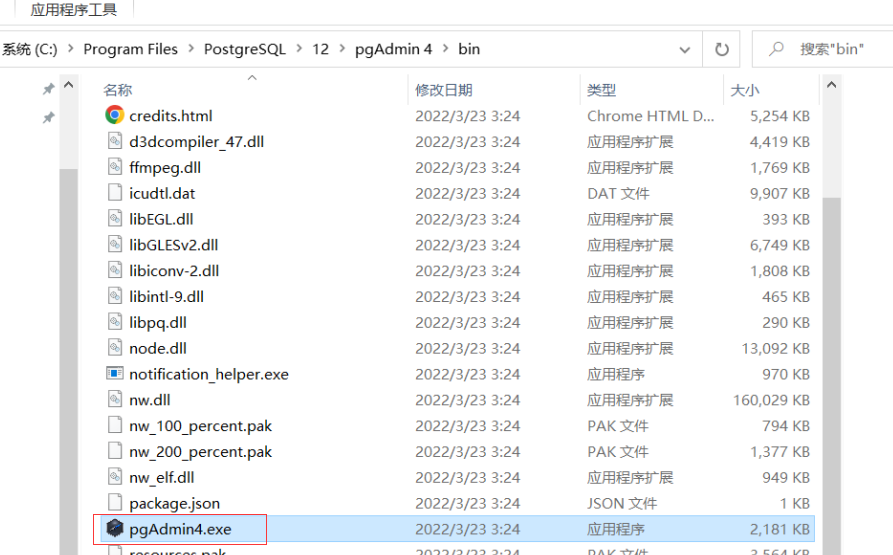
Task: Select the nw_200_percent.pak file name
Action: coord(200,451)
